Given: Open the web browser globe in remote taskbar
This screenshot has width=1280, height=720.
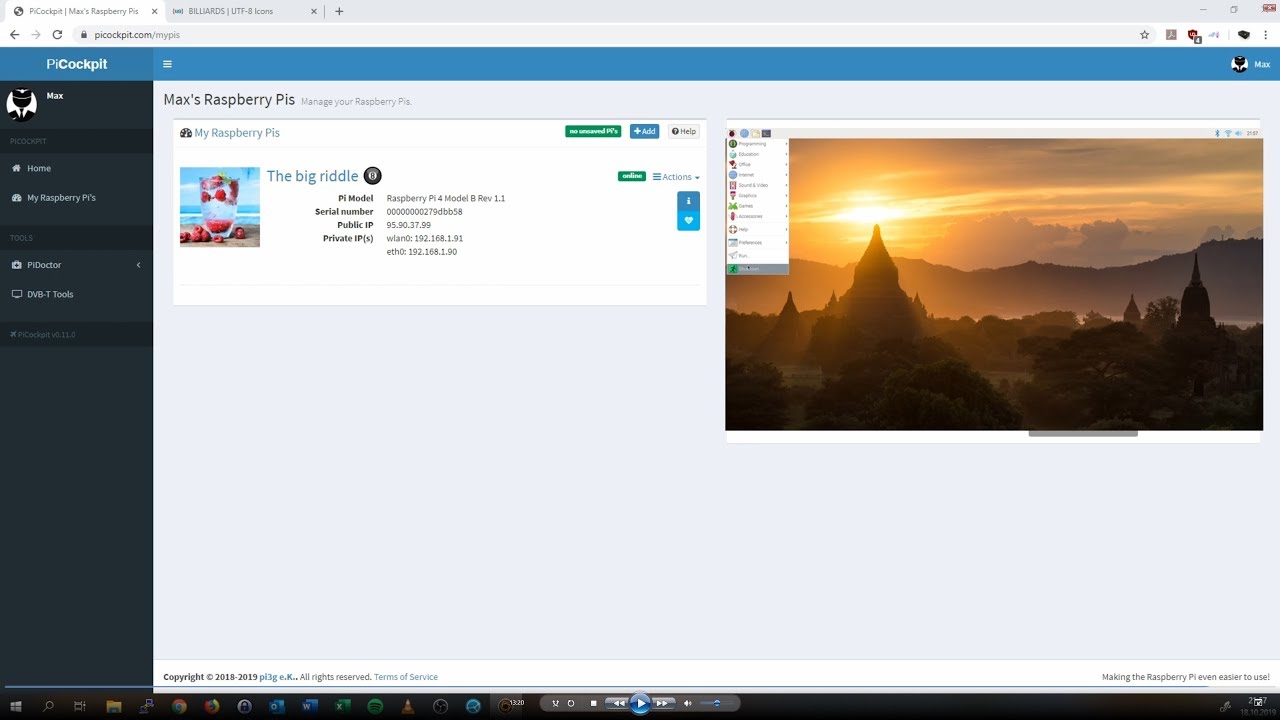Looking at the screenshot, I should coord(744,133).
